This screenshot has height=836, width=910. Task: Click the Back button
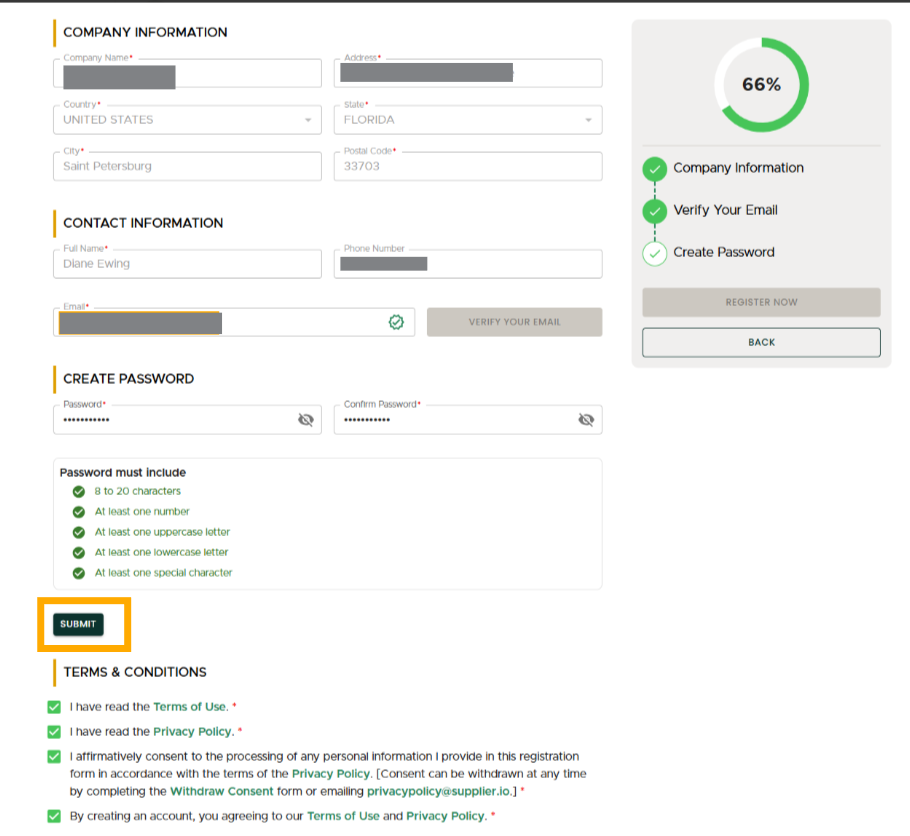coord(761,342)
